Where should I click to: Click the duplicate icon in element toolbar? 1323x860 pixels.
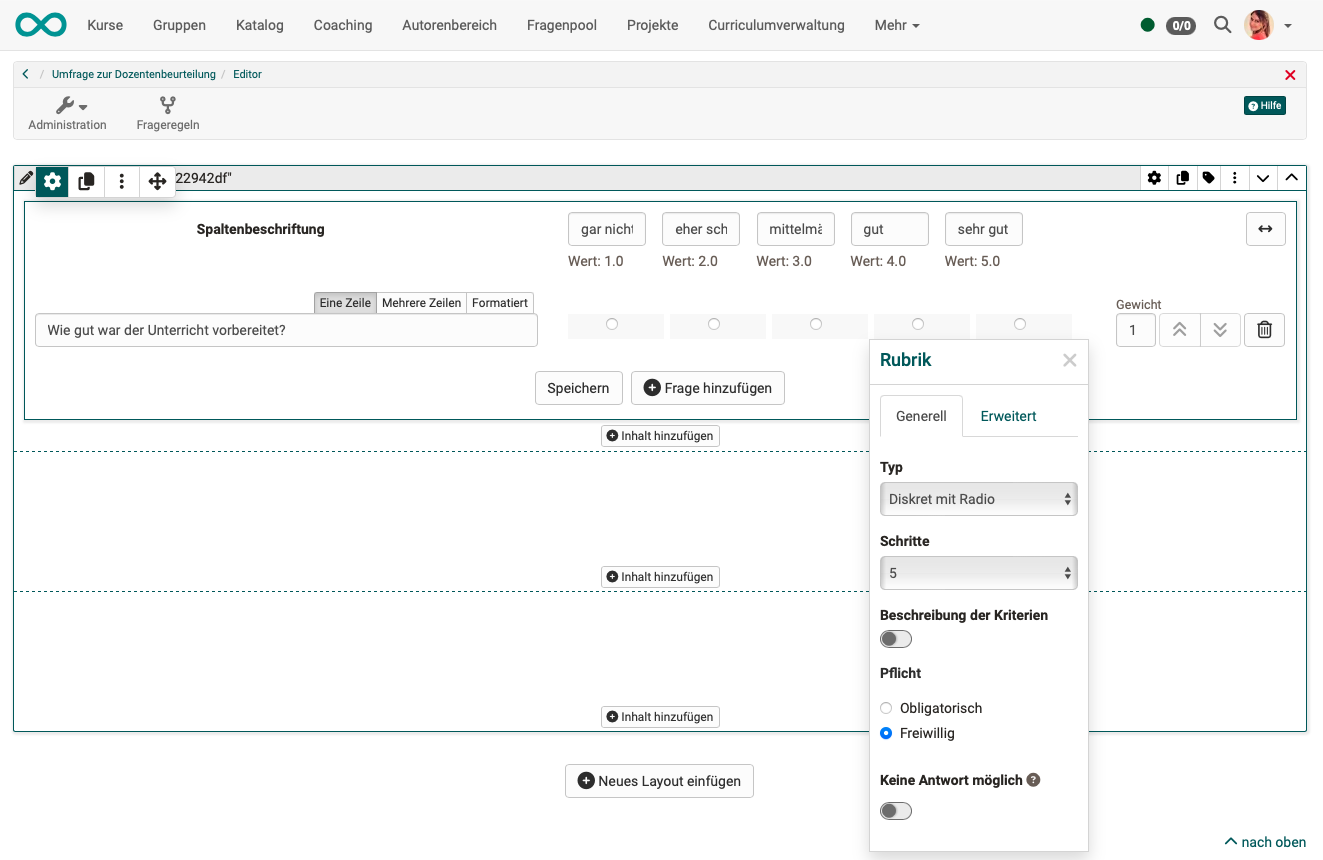click(x=87, y=181)
